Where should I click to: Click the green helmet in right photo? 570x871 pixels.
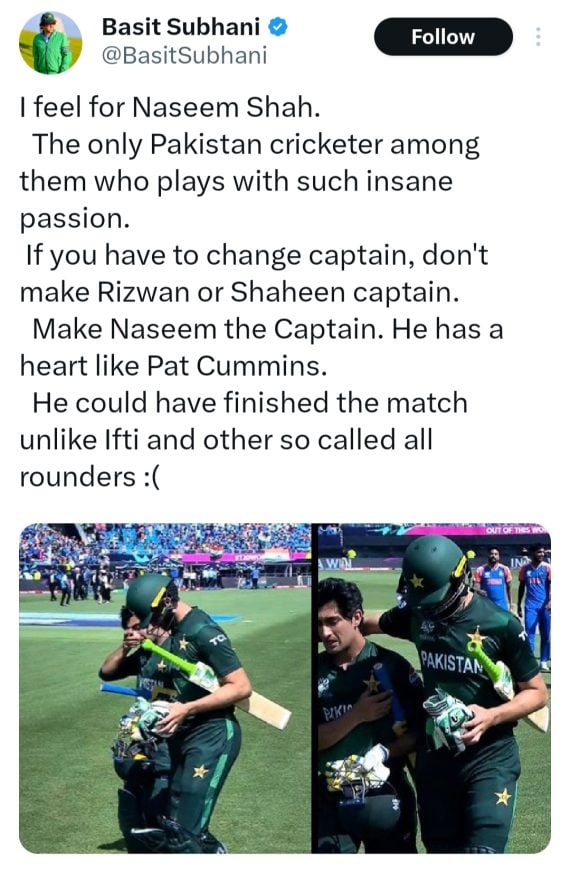(x=434, y=574)
